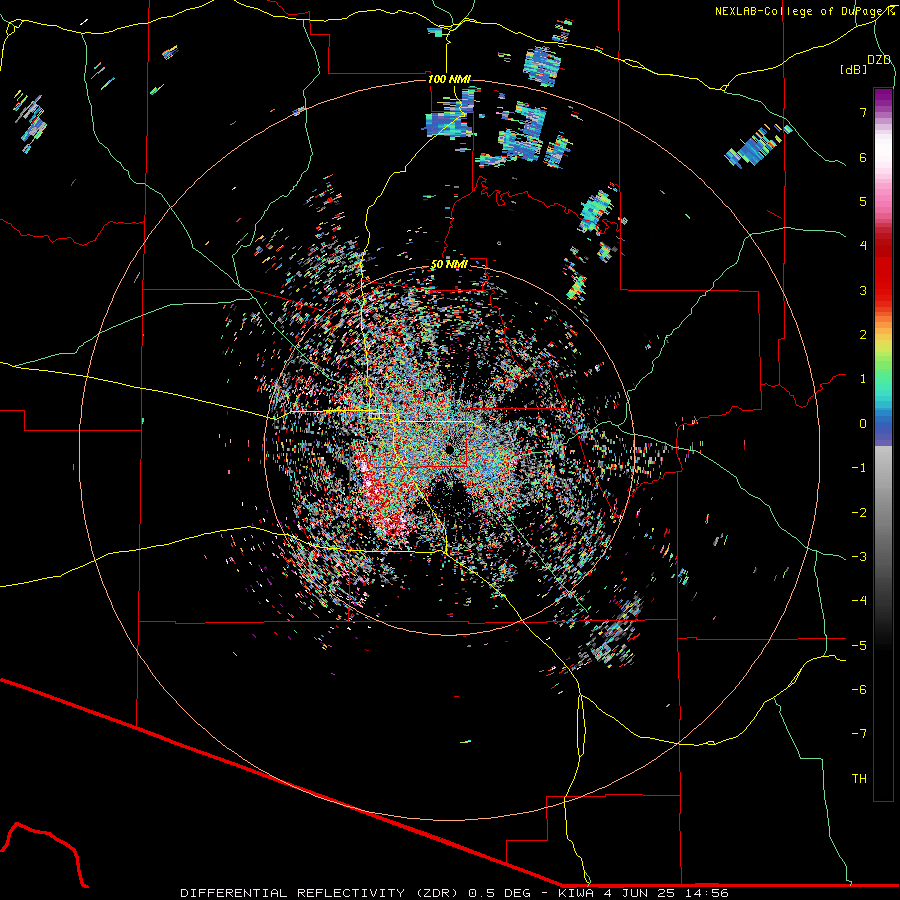Click the ZDR color bar legend
Viewport: 900px width, 900px height.
tap(883, 444)
